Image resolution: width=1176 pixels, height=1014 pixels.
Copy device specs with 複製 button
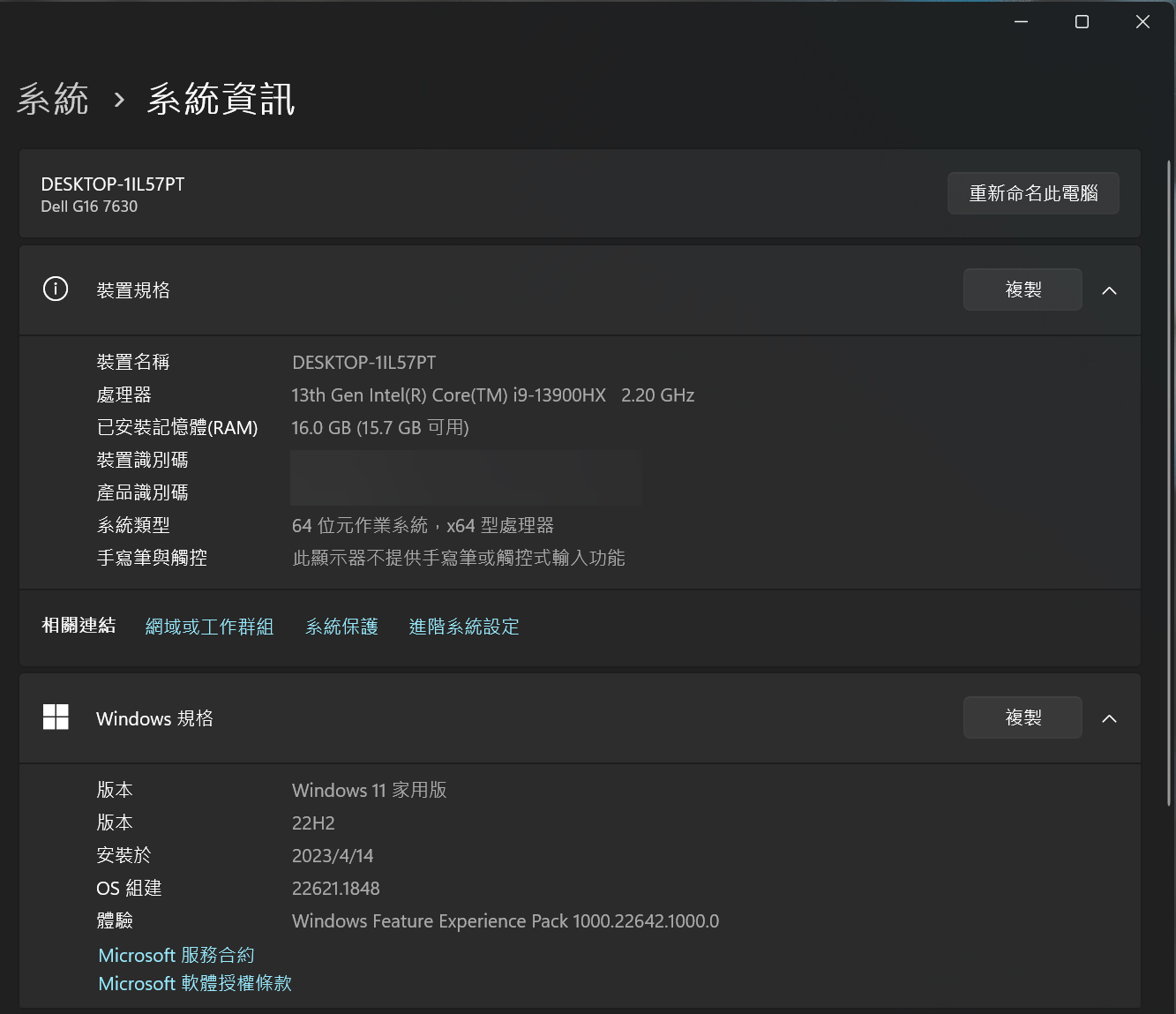point(1022,289)
